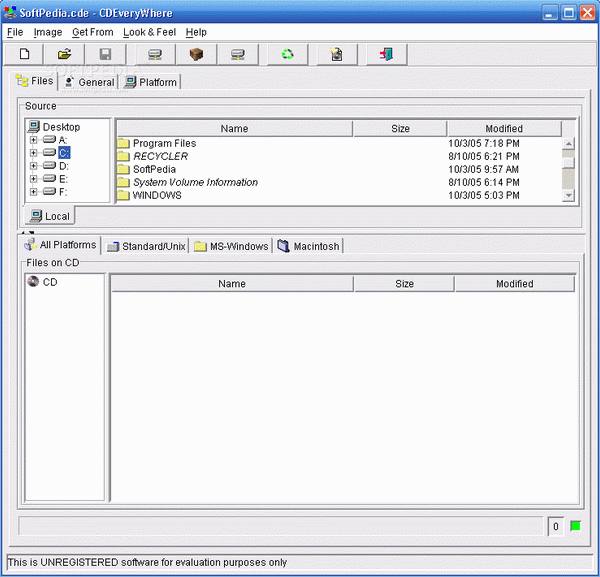The height and width of the screenshot is (577, 600).
Task: Select the A: drive label
Action: (x=63, y=140)
